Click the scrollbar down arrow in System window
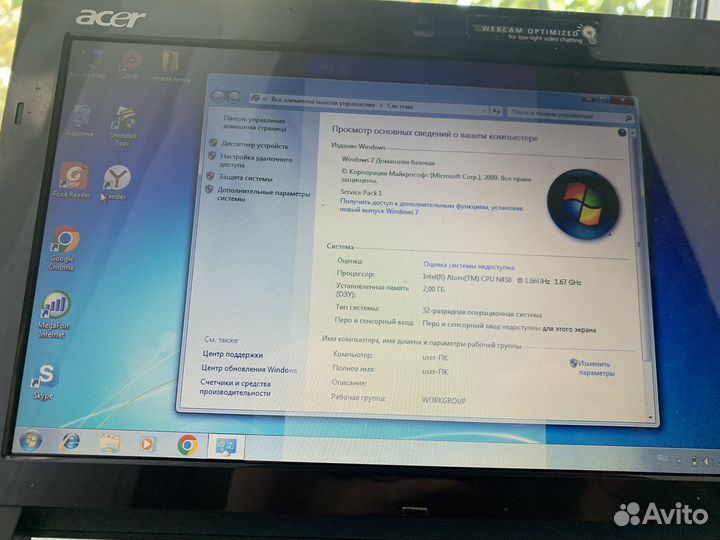The image size is (720, 540). [x=650, y=417]
